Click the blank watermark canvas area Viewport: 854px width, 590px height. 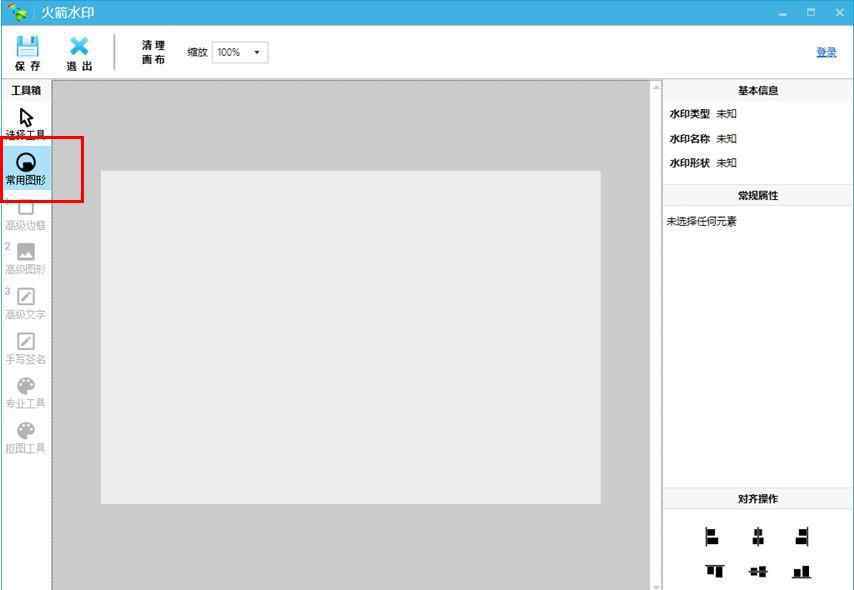350,337
